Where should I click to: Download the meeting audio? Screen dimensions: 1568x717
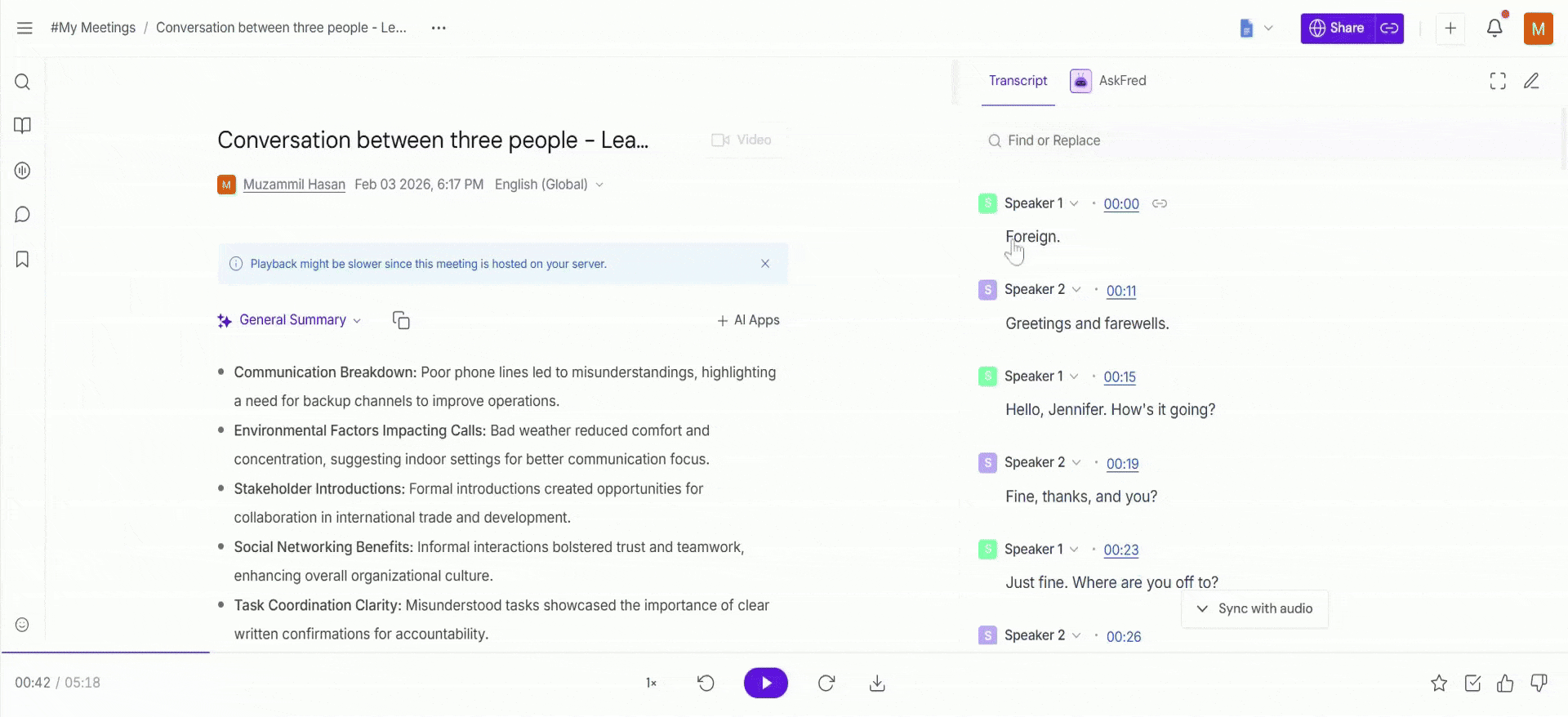(877, 684)
